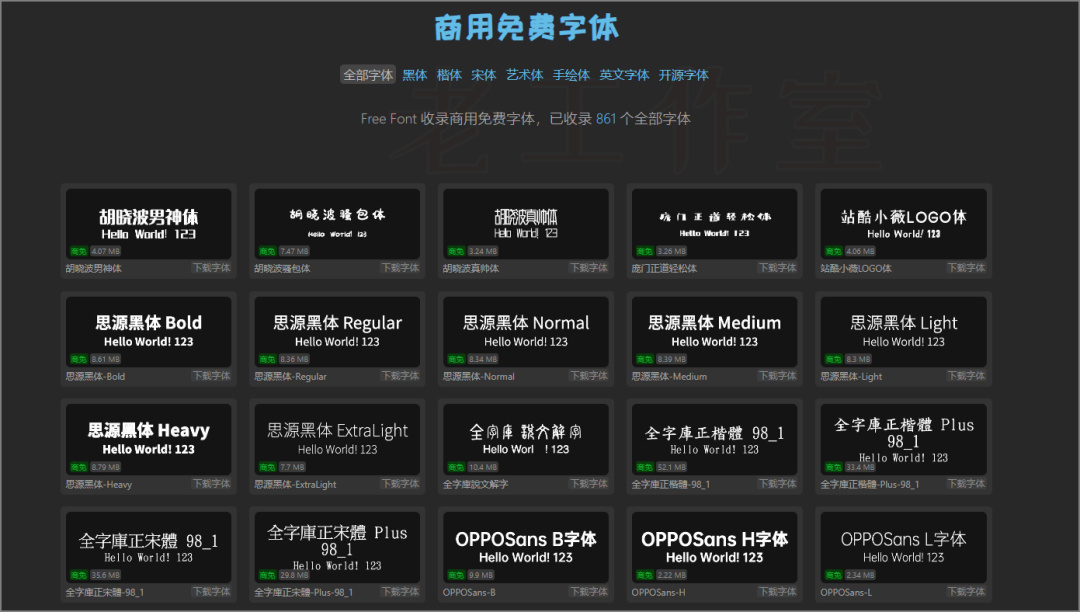Download the 全字库正宋体-Plus-98_1 font
Screen dimensions: 1080x612
pyautogui.click(x=400, y=591)
